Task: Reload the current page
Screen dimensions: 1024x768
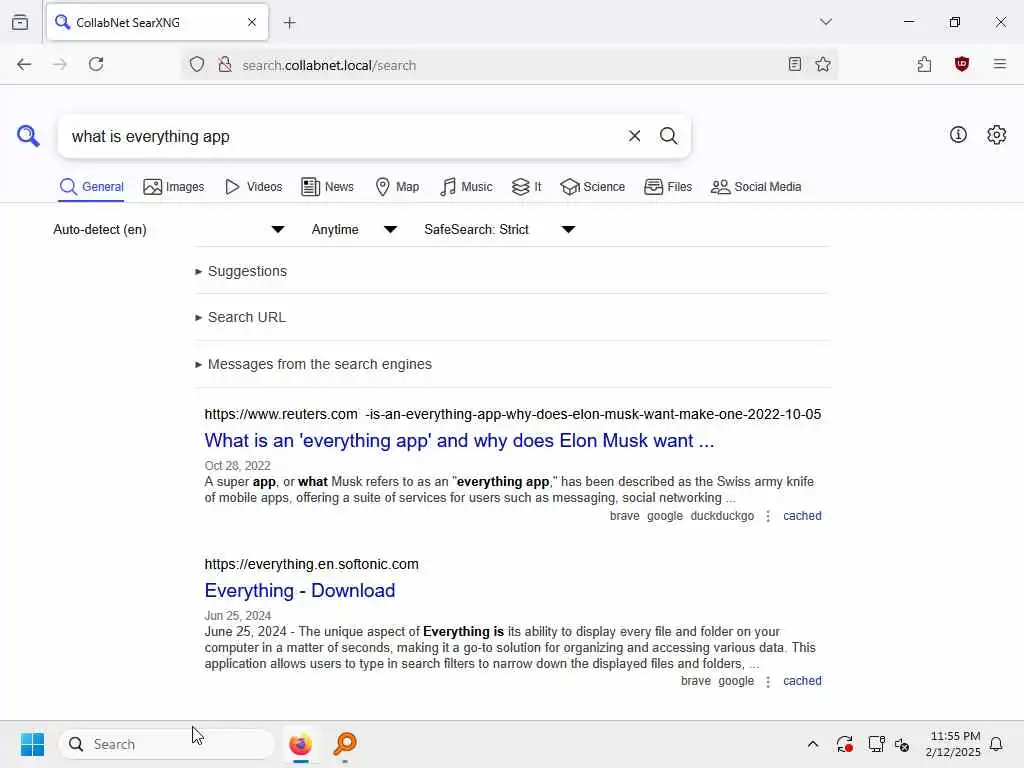Action: pyautogui.click(x=96, y=64)
